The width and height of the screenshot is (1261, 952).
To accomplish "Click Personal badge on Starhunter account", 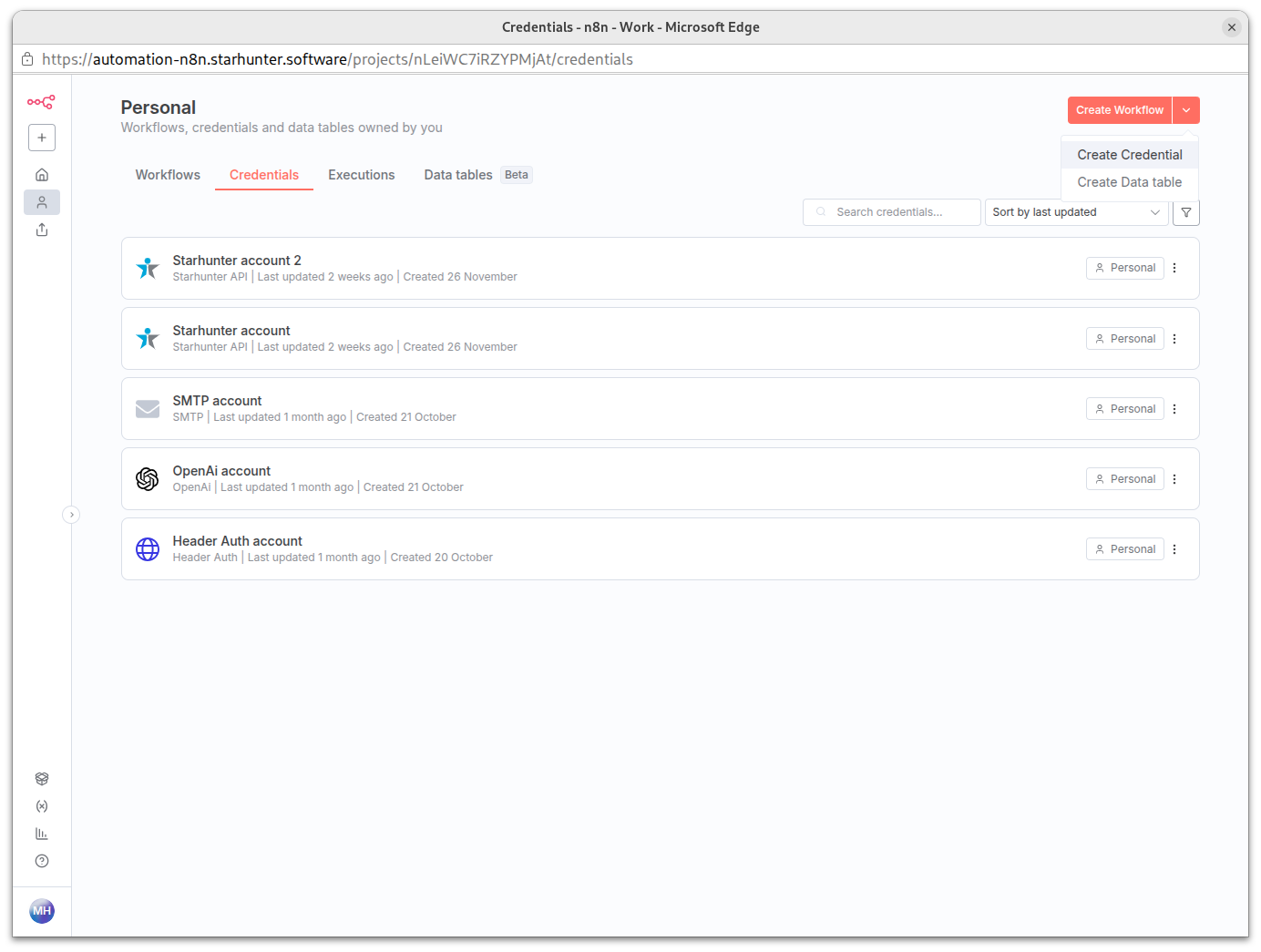I will point(1125,339).
